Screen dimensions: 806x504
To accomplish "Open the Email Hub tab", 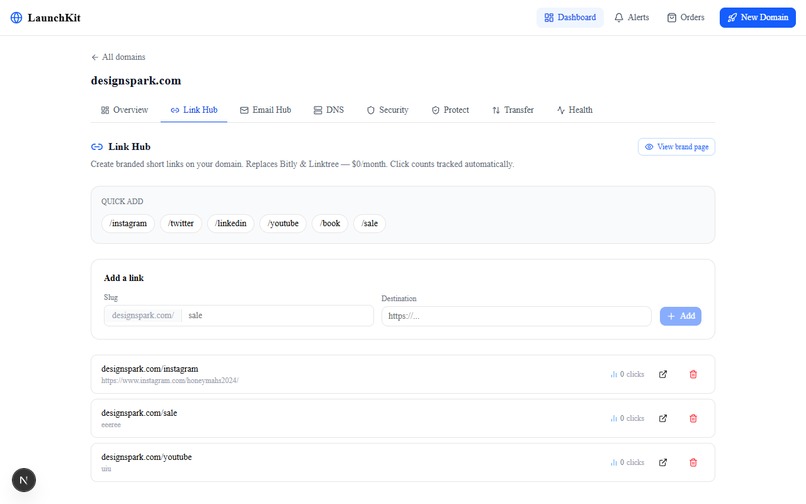I will tap(265, 110).
